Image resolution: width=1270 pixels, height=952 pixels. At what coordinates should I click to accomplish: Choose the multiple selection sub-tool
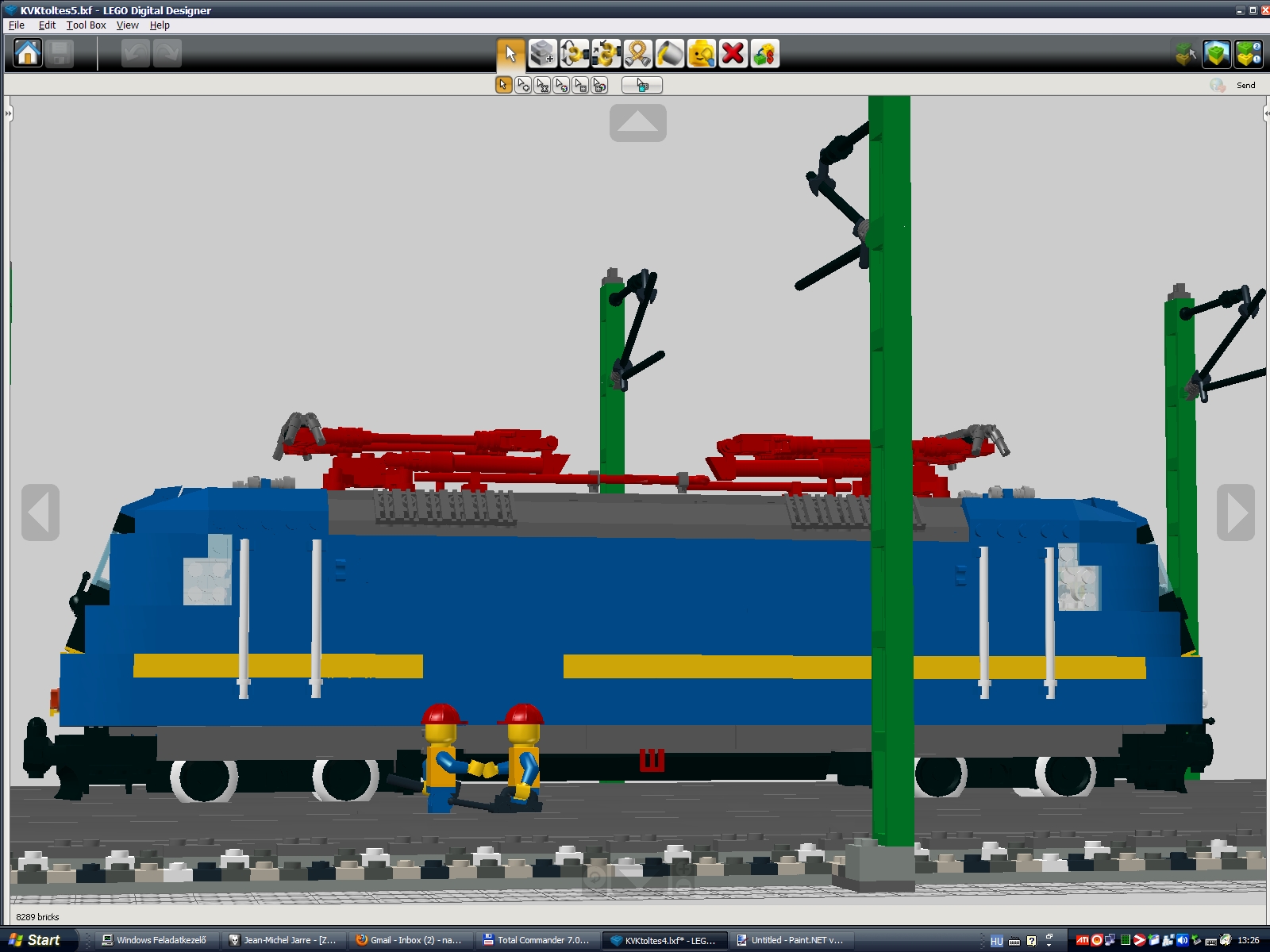[x=523, y=85]
